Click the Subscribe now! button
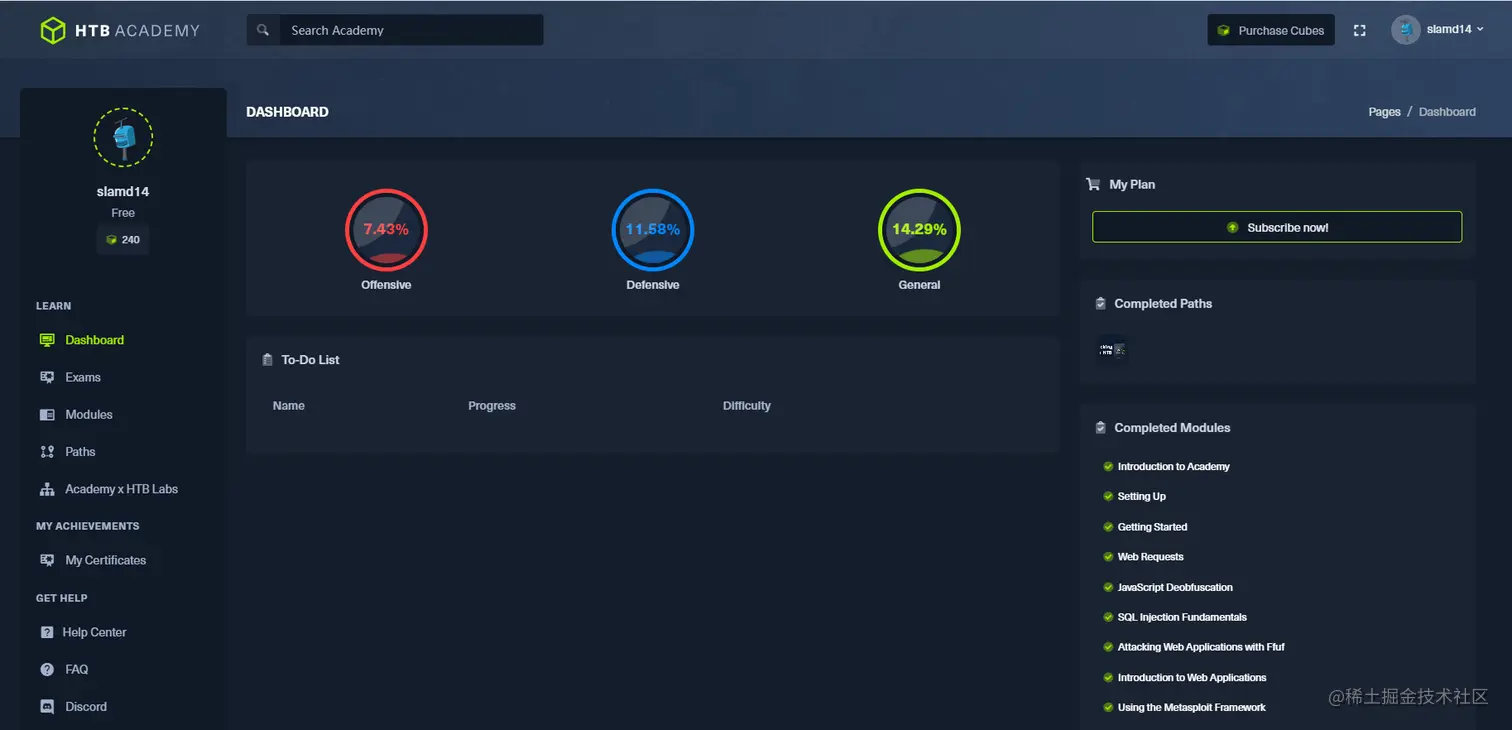Image resolution: width=1512 pixels, height=730 pixels. 1277,227
